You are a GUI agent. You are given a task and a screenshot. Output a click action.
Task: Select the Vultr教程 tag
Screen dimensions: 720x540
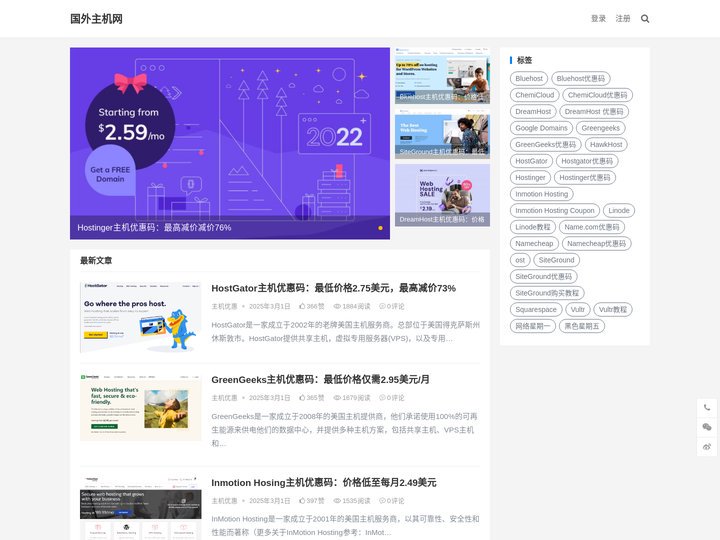point(613,310)
